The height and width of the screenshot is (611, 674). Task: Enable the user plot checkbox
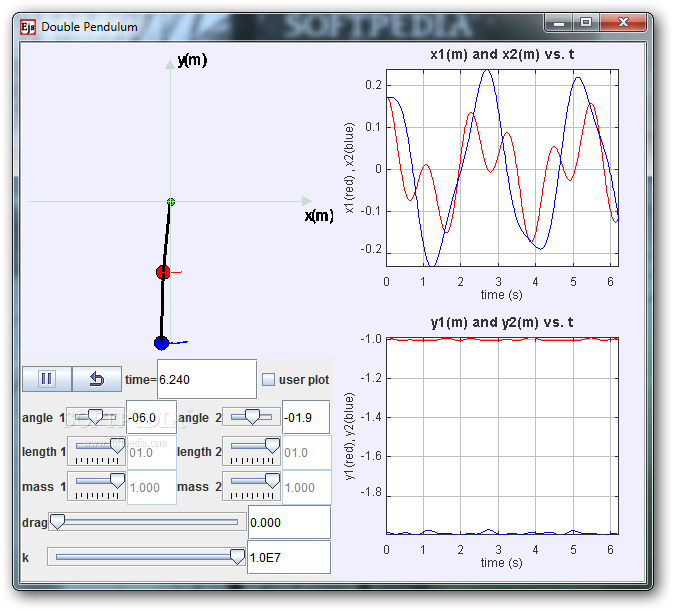pos(269,379)
